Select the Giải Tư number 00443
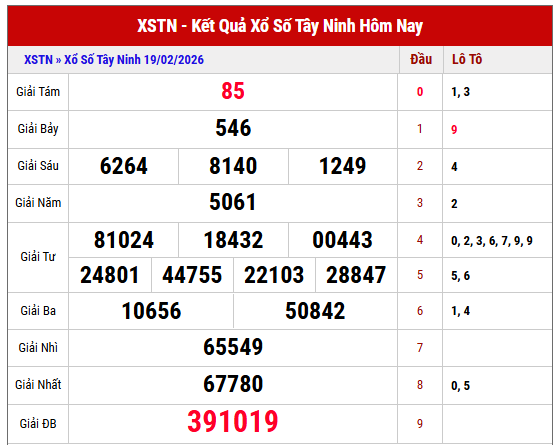The image size is (555, 445). pyautogui.click(x=342, y=240)
